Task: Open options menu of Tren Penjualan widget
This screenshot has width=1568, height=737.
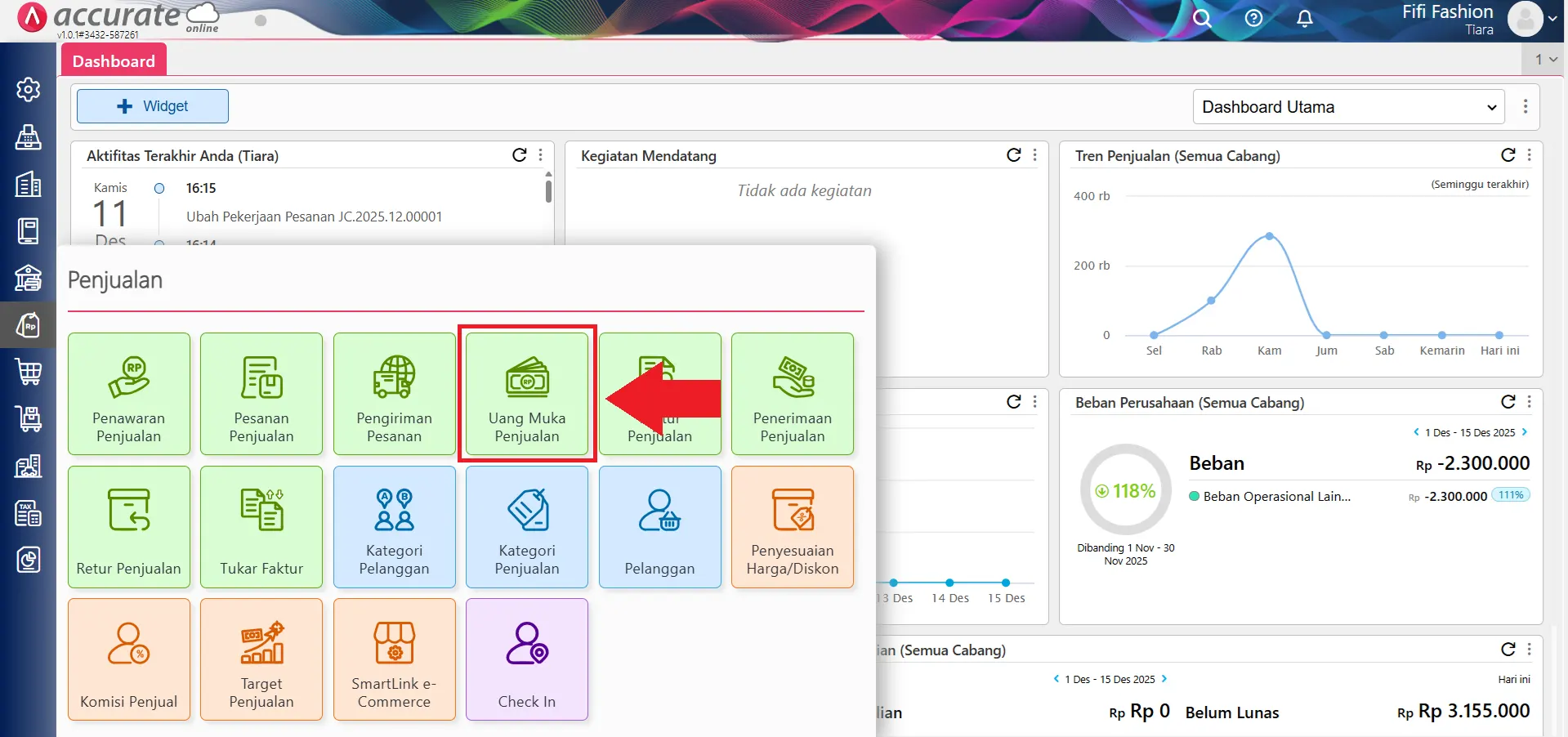Action: tap(1529, 155)
